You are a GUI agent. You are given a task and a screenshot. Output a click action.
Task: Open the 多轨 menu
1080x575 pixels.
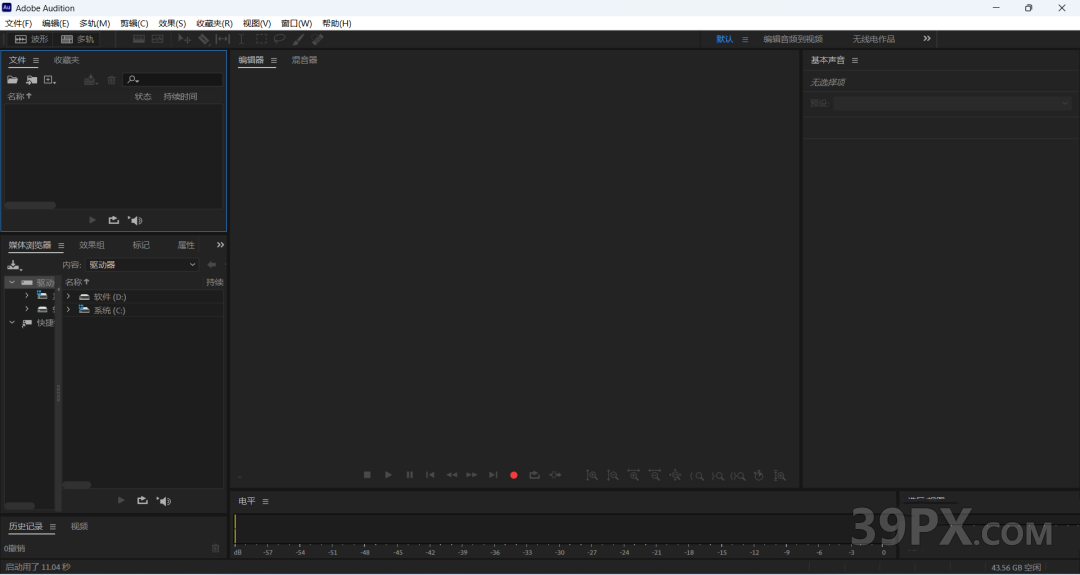[x=94, y=23]
